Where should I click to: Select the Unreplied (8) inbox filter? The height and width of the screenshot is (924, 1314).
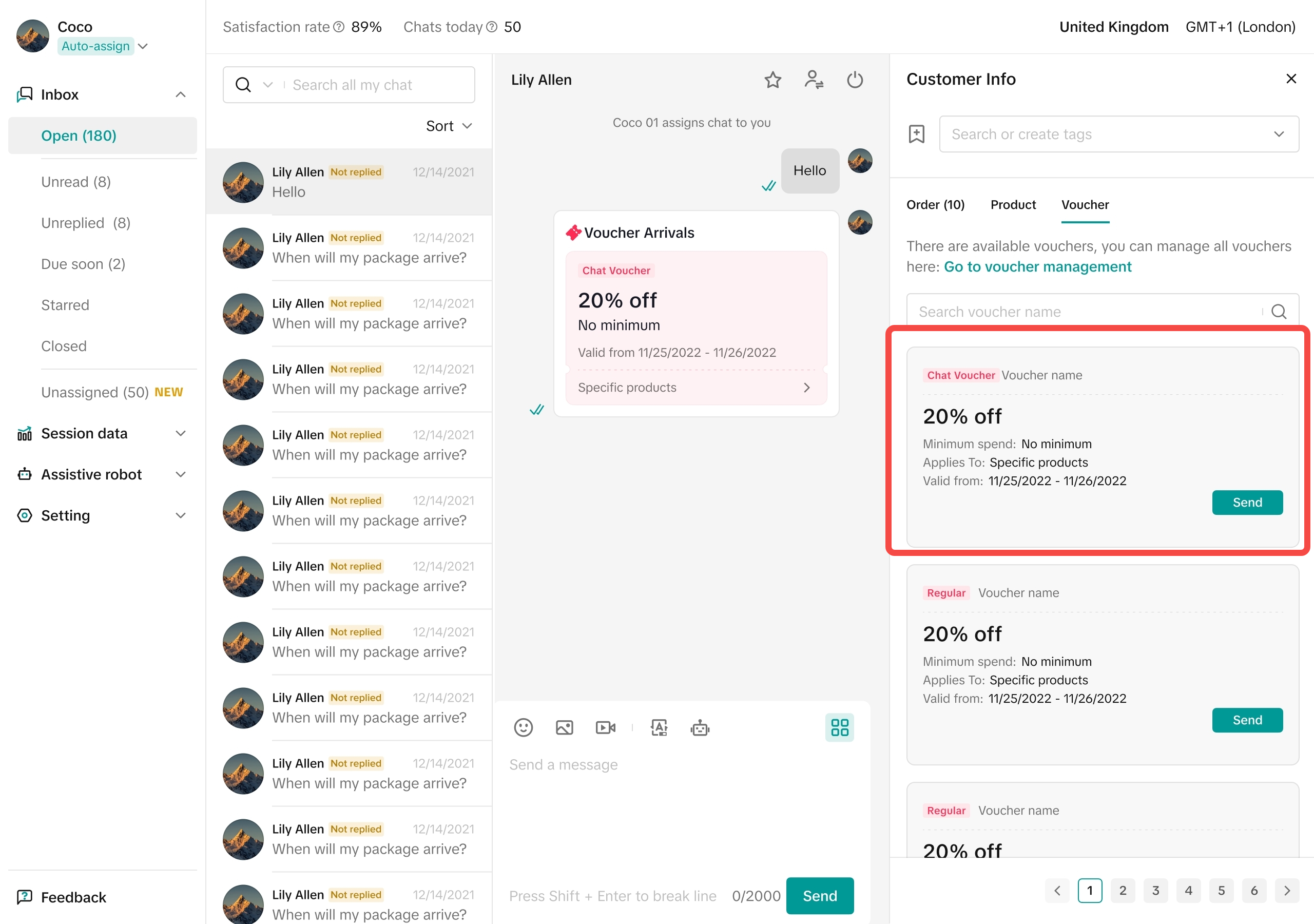coord(86,223)
